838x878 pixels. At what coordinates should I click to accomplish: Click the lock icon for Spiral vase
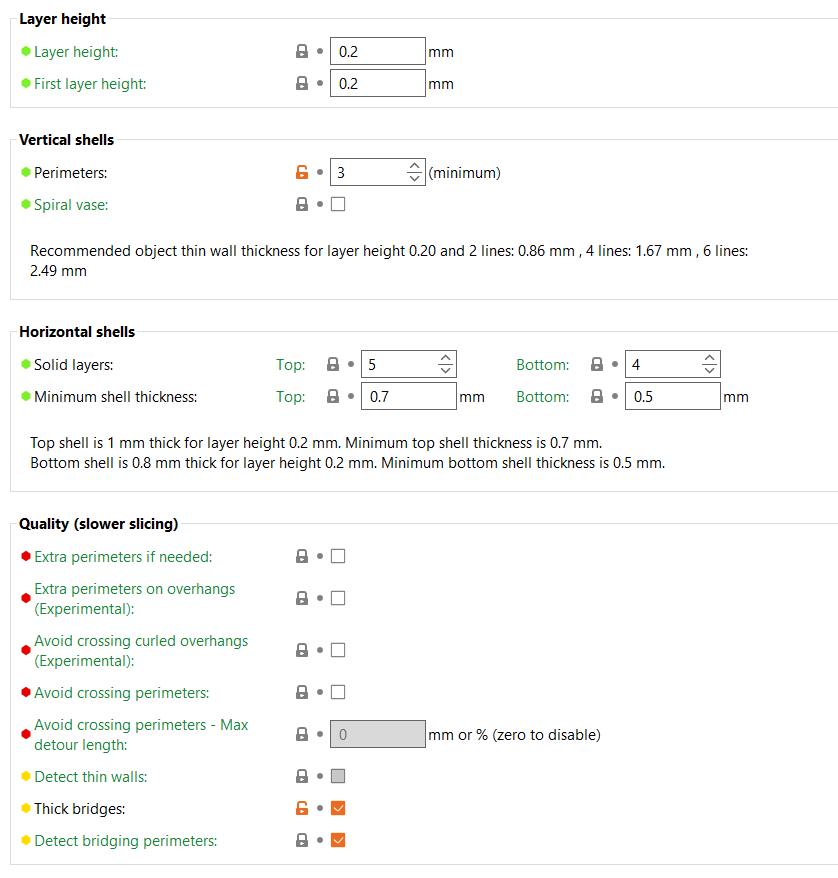click(x=302, y=204)
